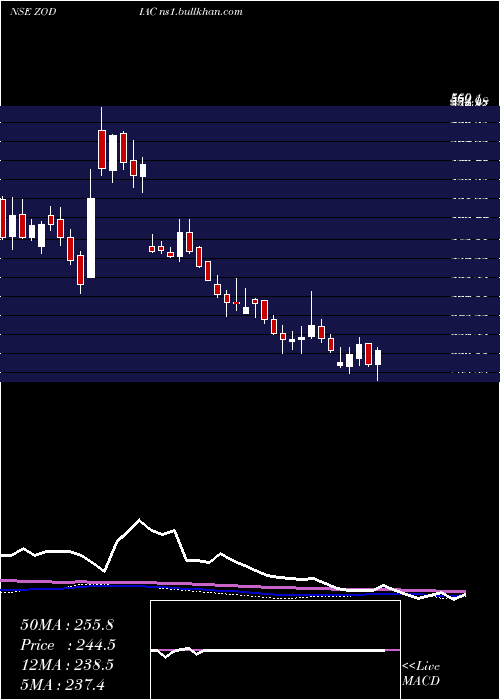Select the 50MA : 255.8 value

point(68,625)
